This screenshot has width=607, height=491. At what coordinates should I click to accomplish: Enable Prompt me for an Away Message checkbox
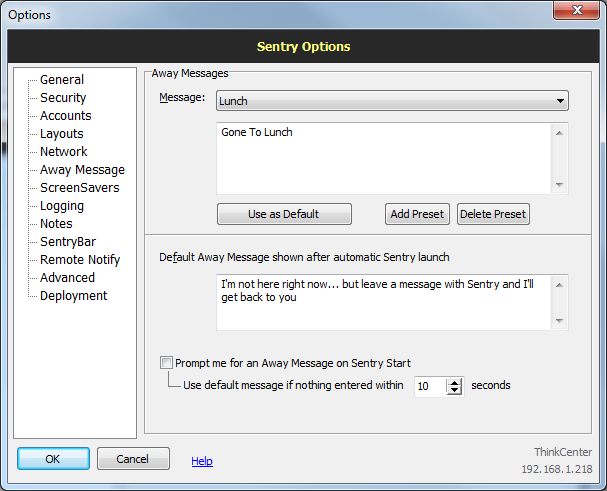[x=166, y=363]
